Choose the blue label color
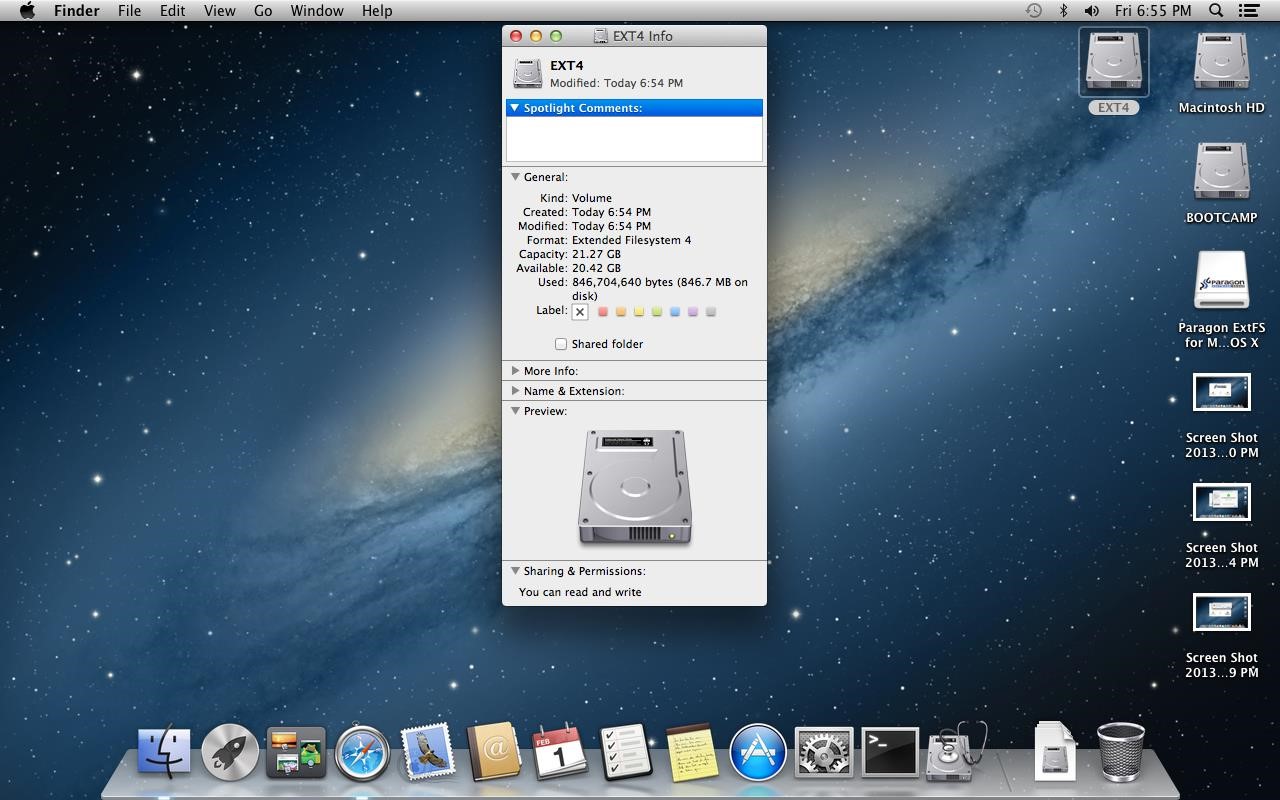Viewport: 1280px width, 800px height. (675, 312)
